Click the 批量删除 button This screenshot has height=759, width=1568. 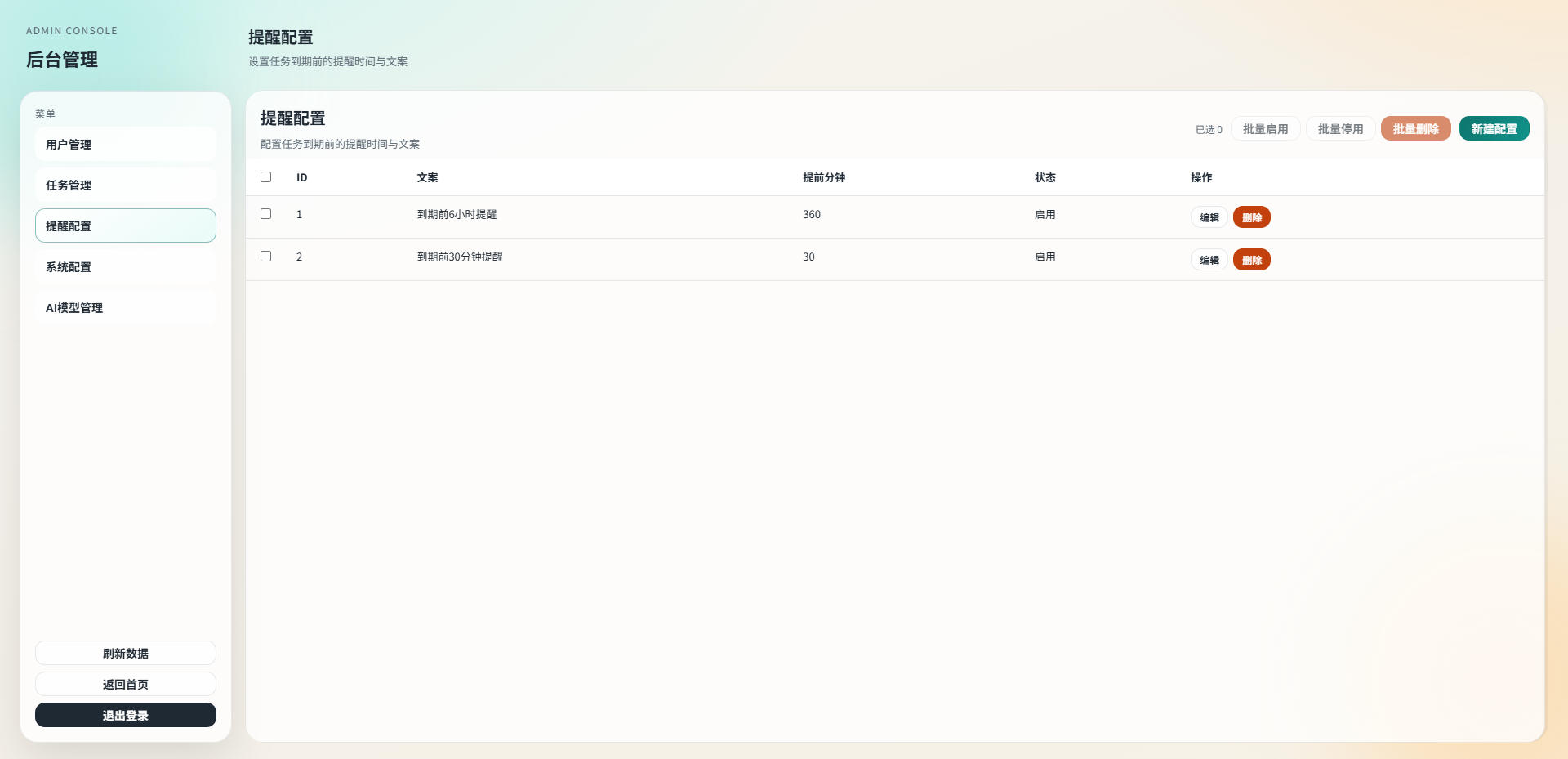pos(1415,129)
